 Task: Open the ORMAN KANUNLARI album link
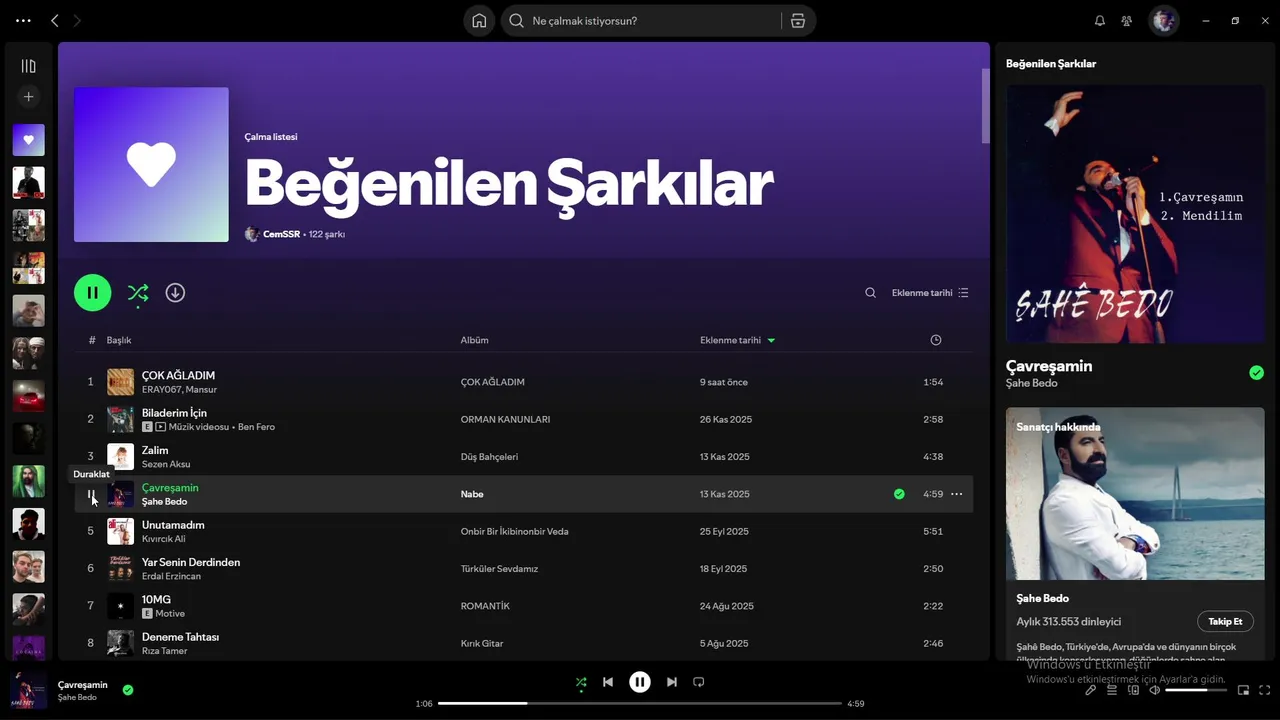pyautogui.click(x=505, y=419)
